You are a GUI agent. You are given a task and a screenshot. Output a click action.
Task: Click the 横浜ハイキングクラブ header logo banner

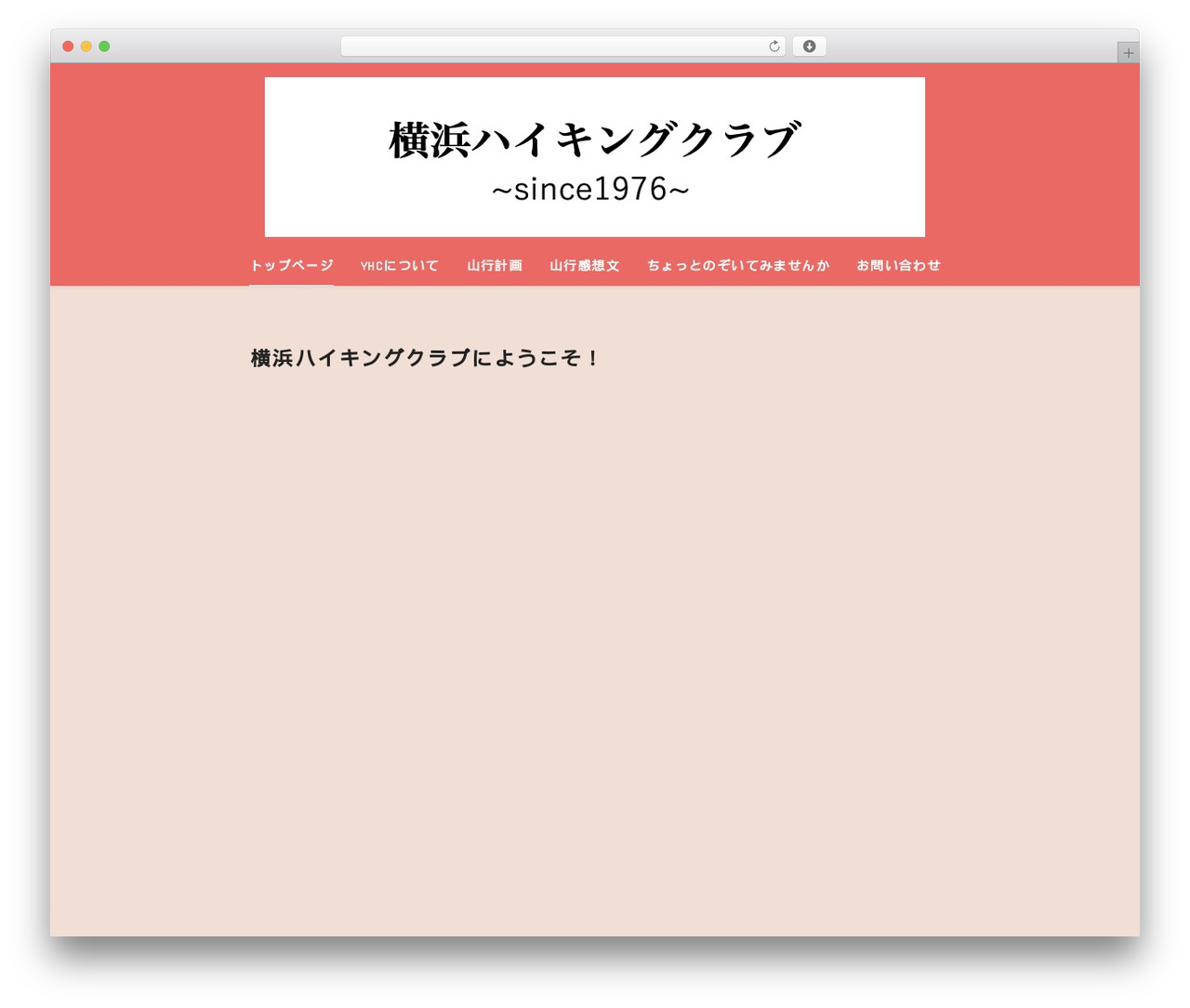click(x=595, y=157)
